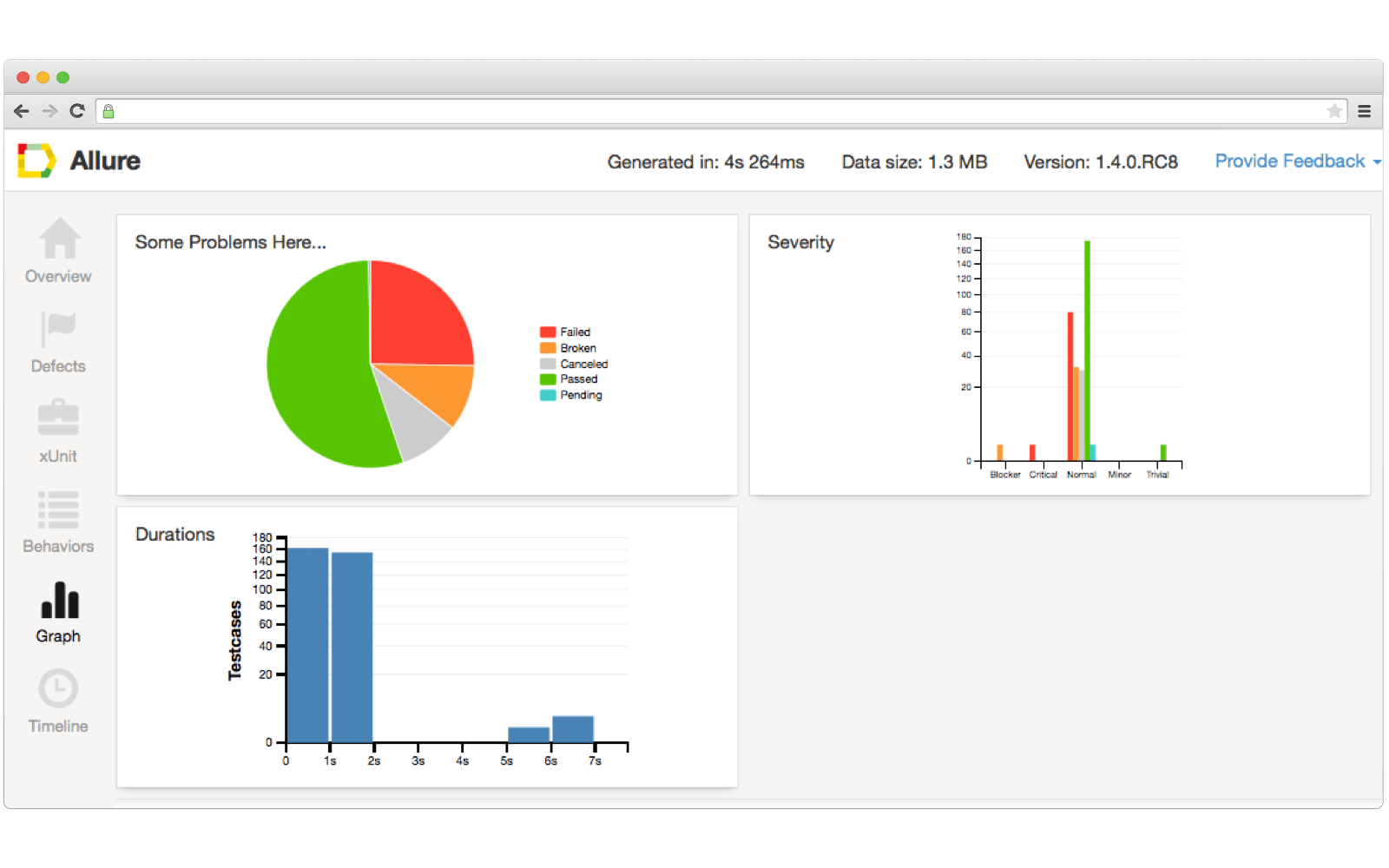This screenshot has width=1389, height=868.
Task: Click the red window close button
Action: [x=23, y=77]
